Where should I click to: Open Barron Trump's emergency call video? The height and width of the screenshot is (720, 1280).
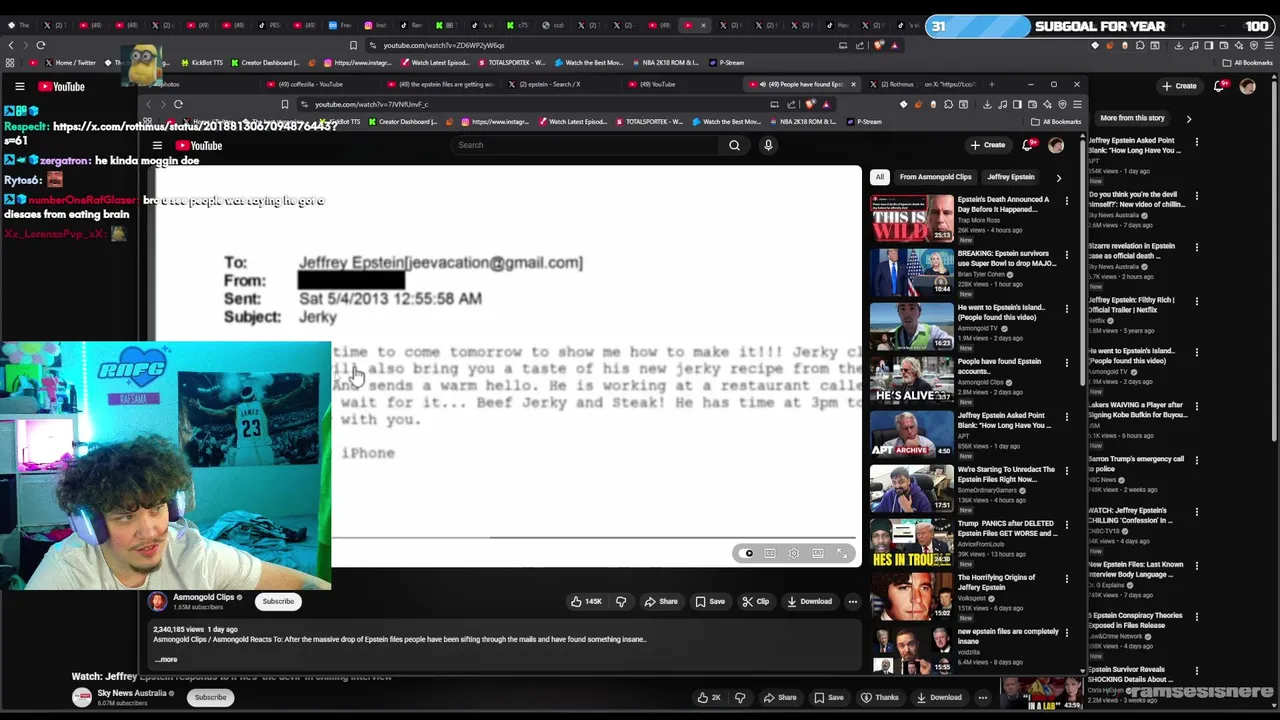pos(1136,464)
